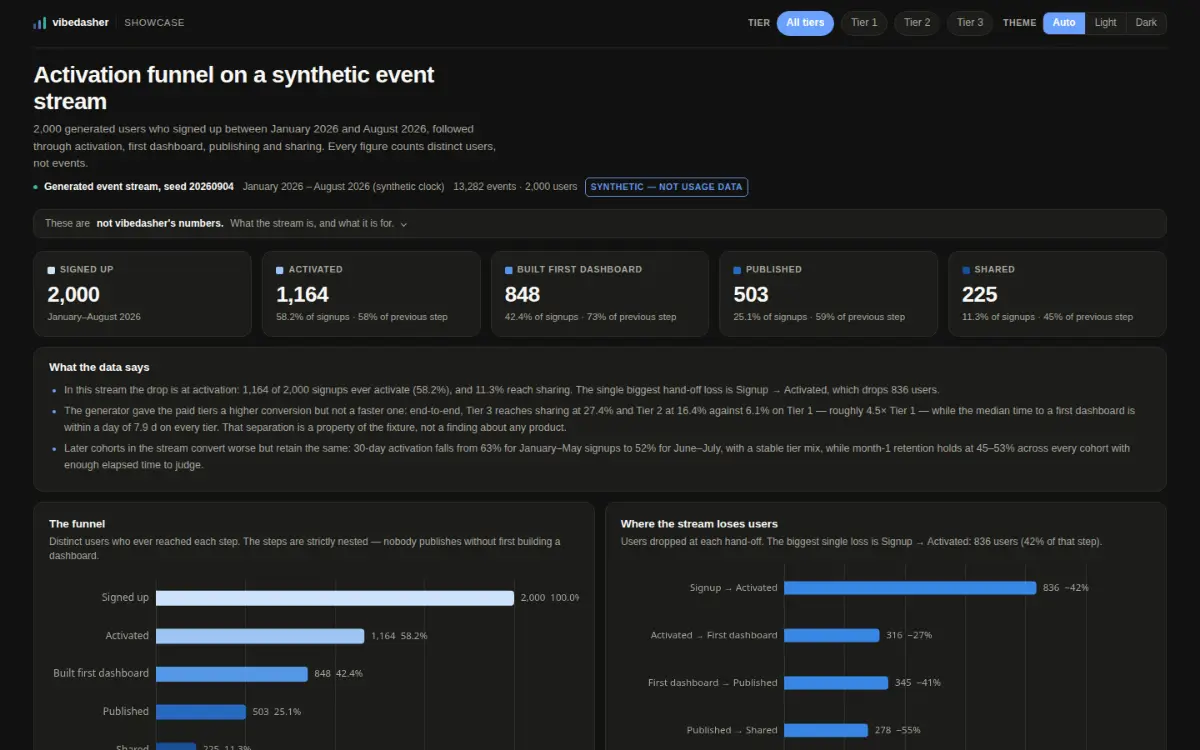Select the All tiers filter

805,23
